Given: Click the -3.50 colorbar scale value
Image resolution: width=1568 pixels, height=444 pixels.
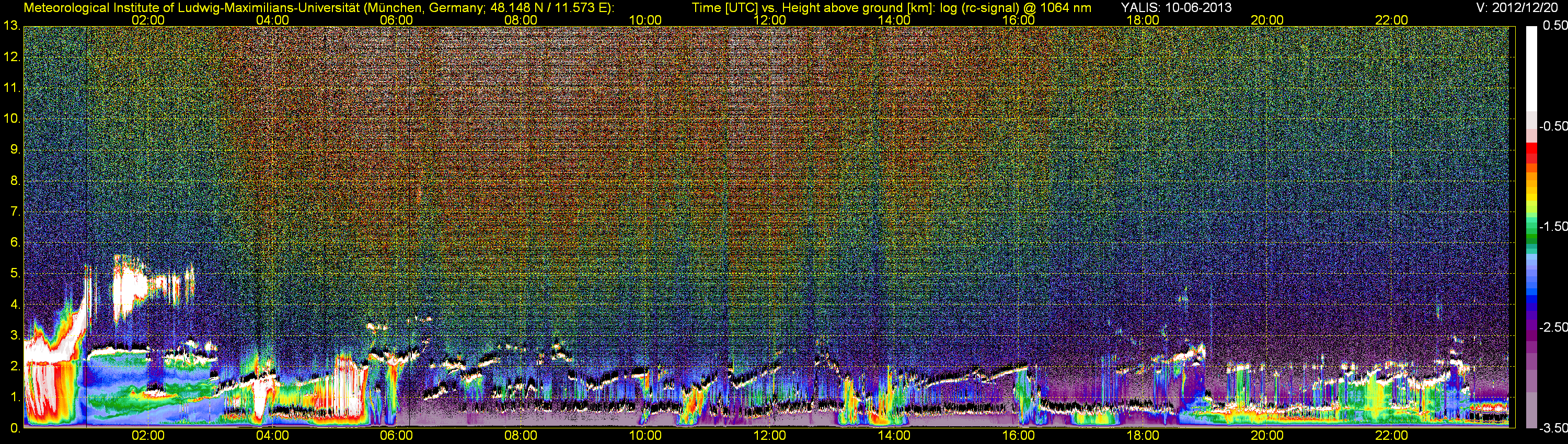Looking at the screenshot, I should (1553, 428).
